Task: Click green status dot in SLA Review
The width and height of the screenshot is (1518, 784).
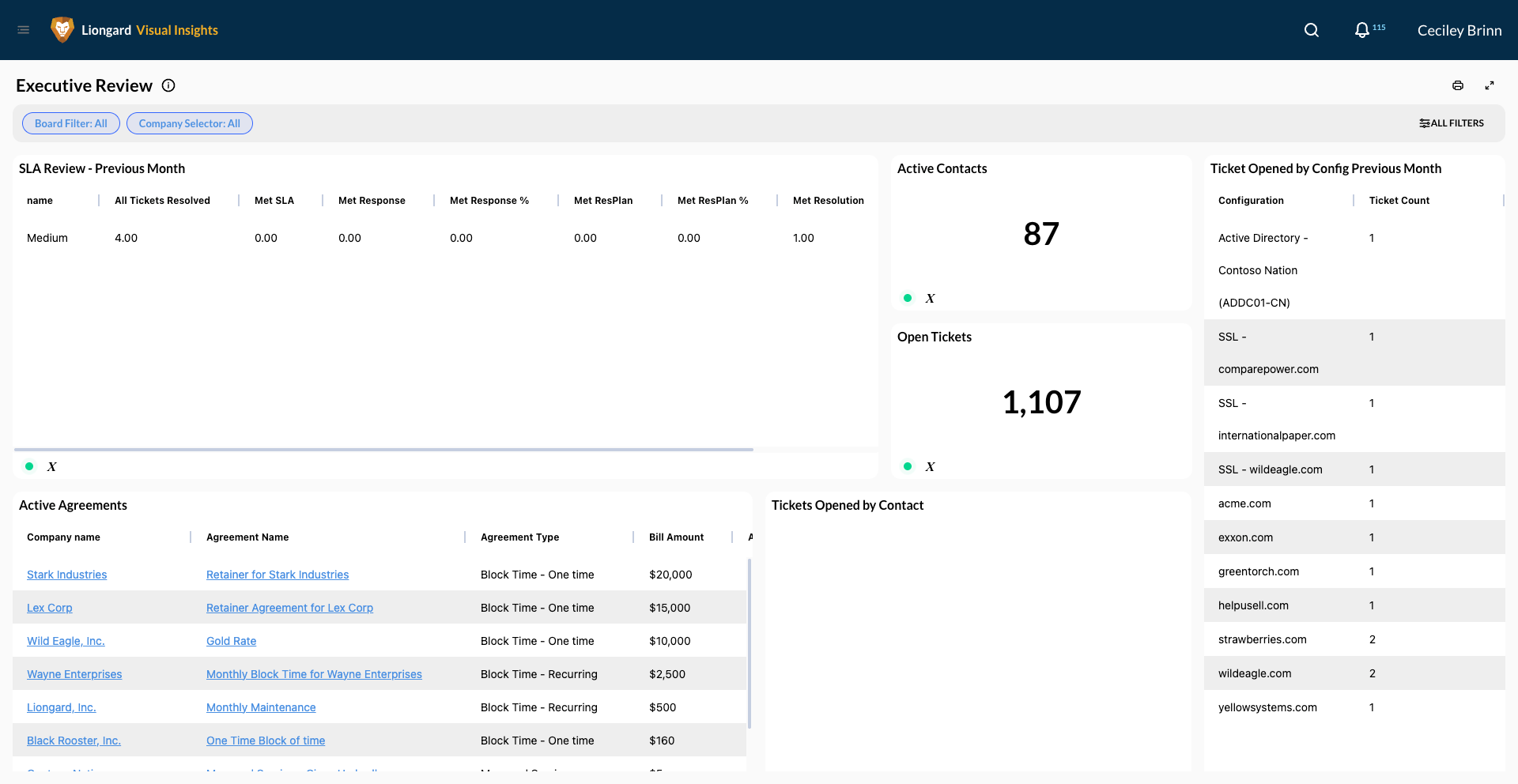Action: 29,466
